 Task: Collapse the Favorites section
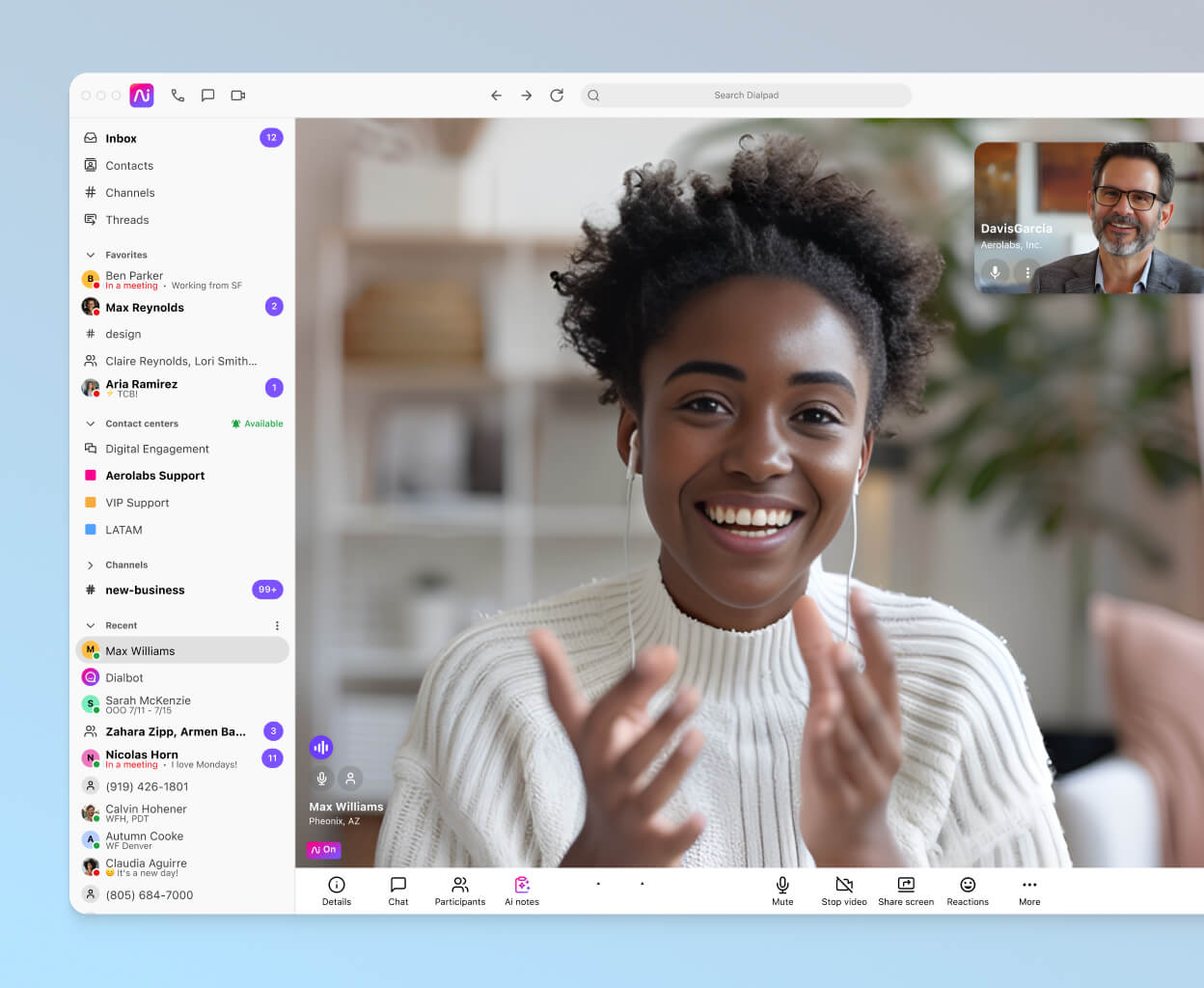pos(90,254)
